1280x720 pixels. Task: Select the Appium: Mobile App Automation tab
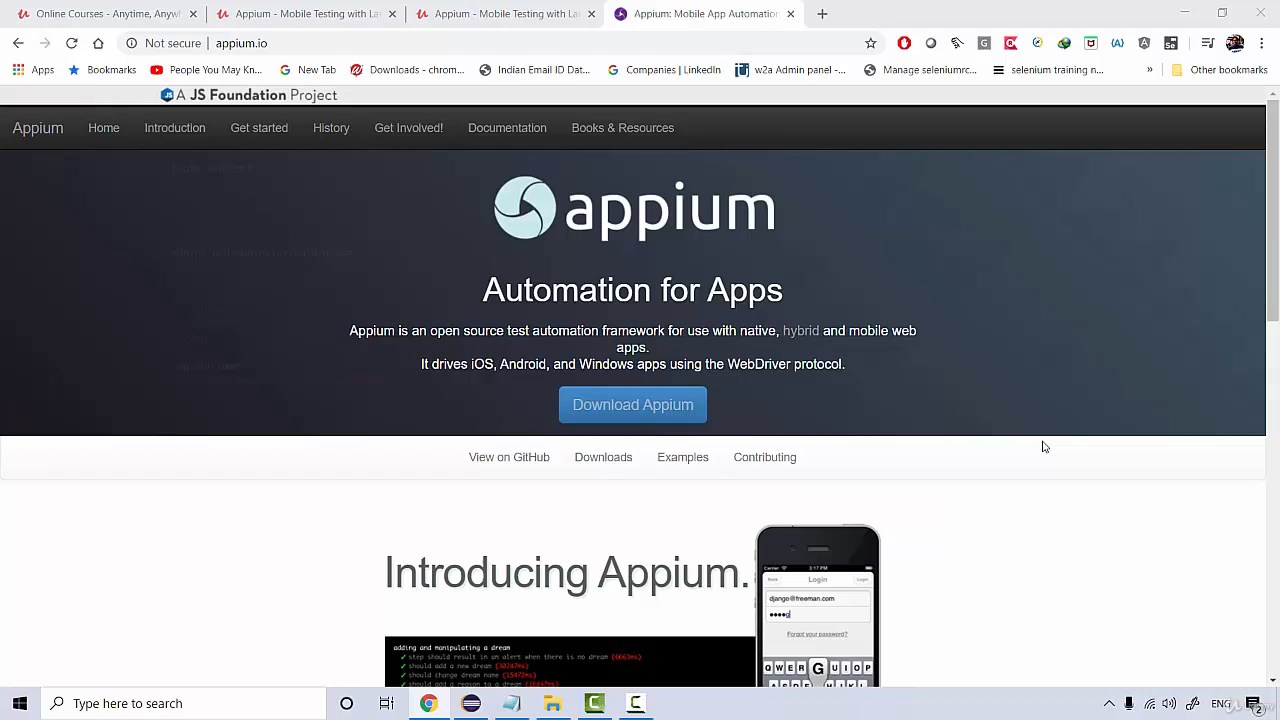705,14
